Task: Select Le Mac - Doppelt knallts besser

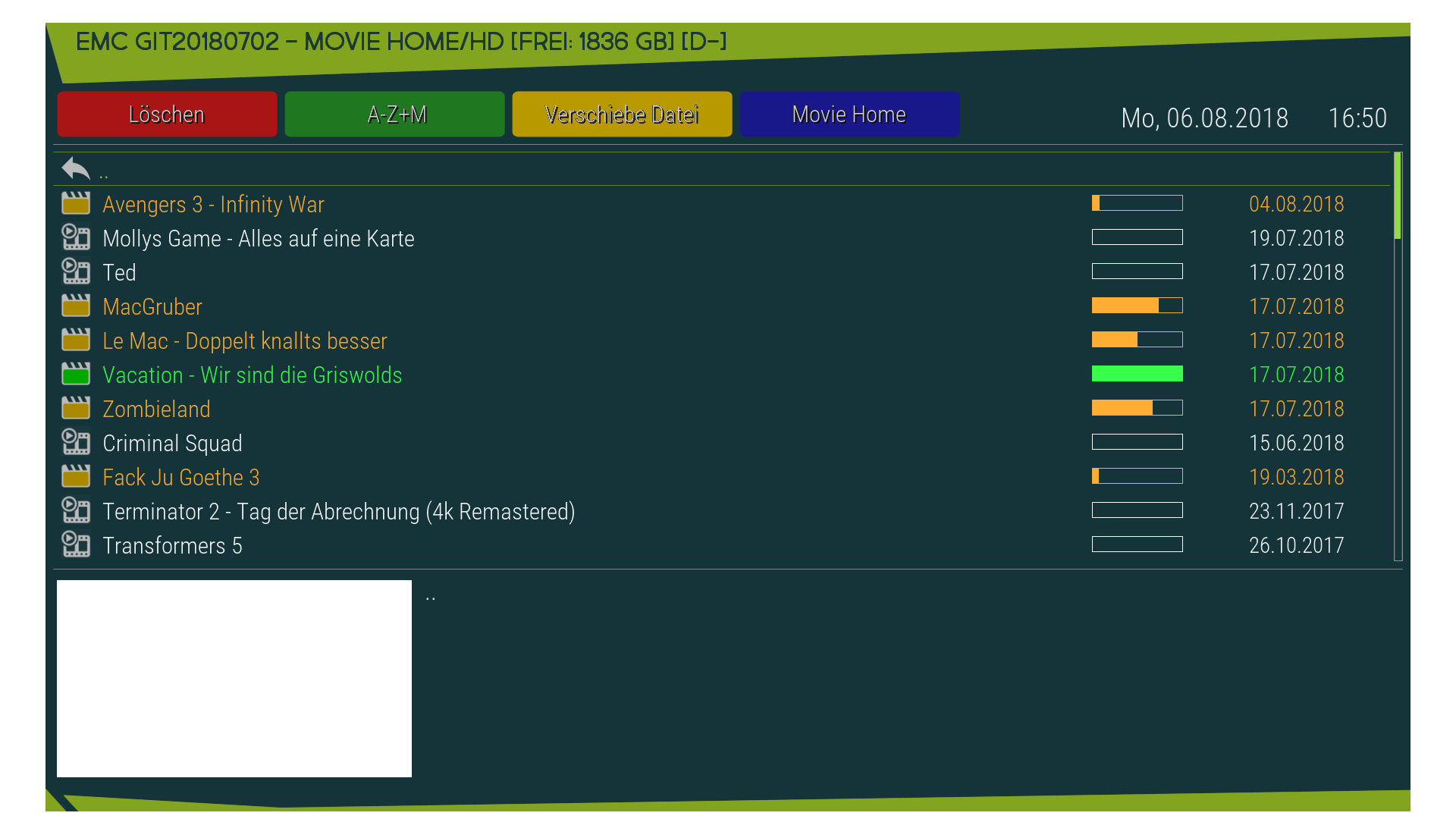Action: pos(244,340)
